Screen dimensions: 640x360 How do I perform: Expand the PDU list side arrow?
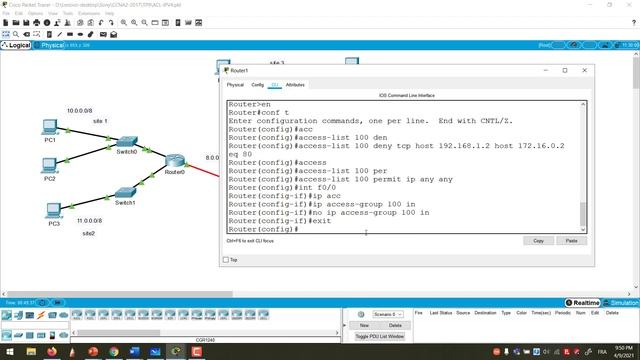(x=344, y=325)
